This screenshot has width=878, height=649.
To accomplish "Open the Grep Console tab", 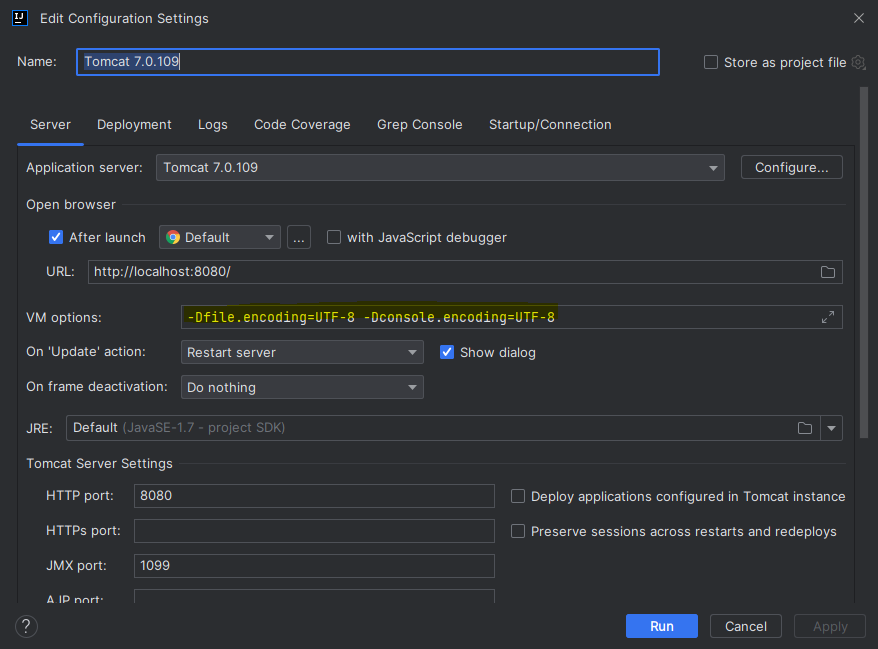I will point(419,124).
